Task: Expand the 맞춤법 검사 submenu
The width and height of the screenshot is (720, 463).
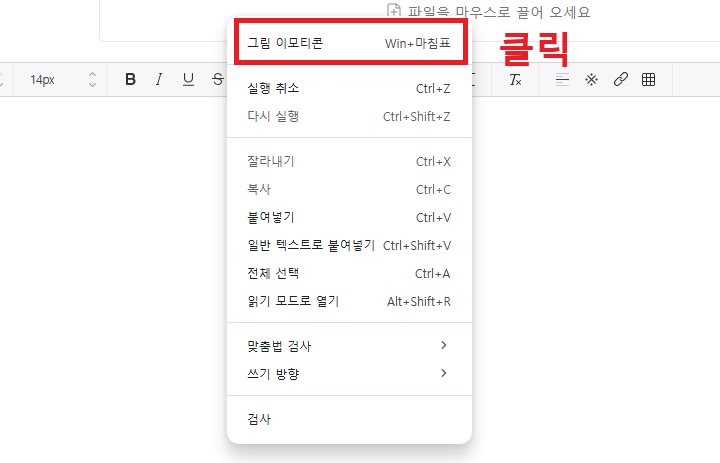Action: [x=349, y=346]
